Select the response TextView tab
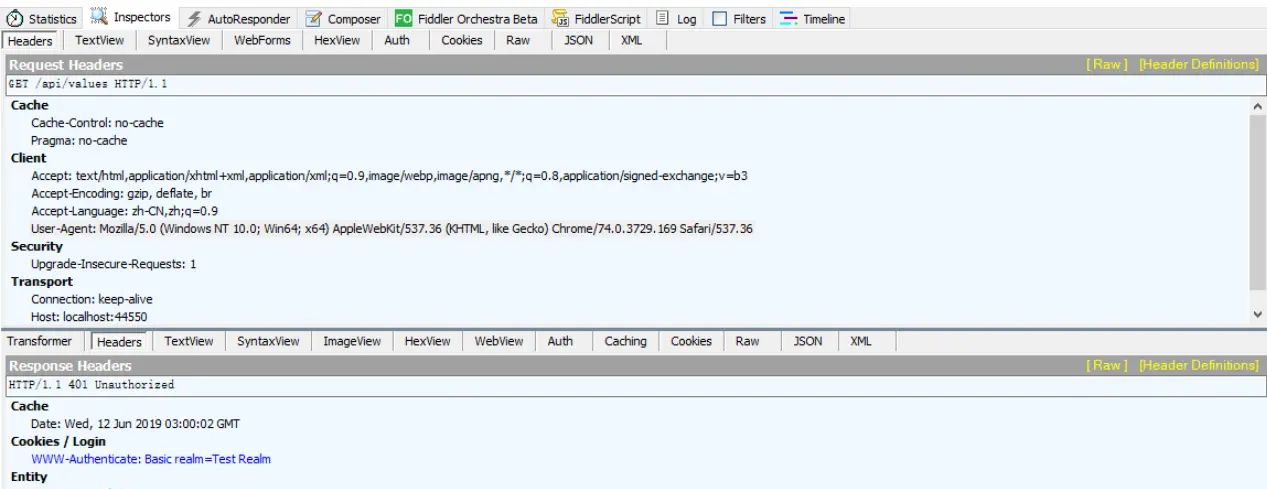1267x489 pixels. (188, 342)
